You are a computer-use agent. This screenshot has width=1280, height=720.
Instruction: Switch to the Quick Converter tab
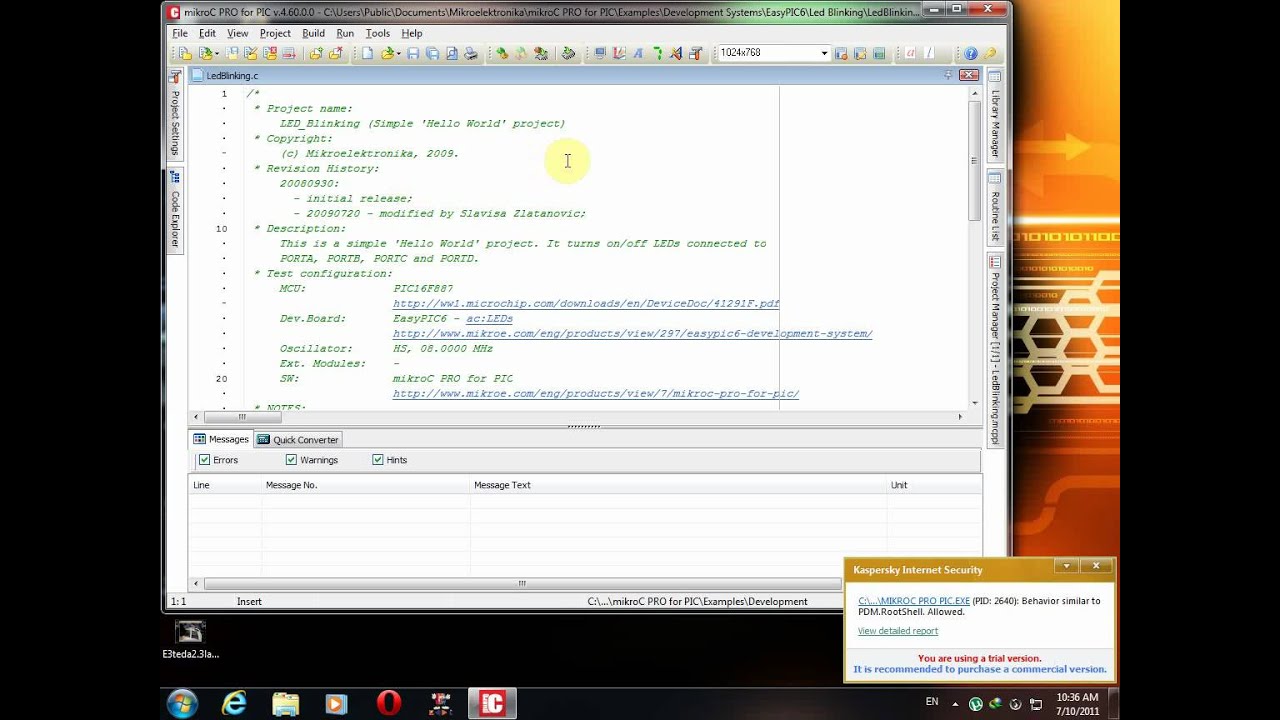coord(298,439)
